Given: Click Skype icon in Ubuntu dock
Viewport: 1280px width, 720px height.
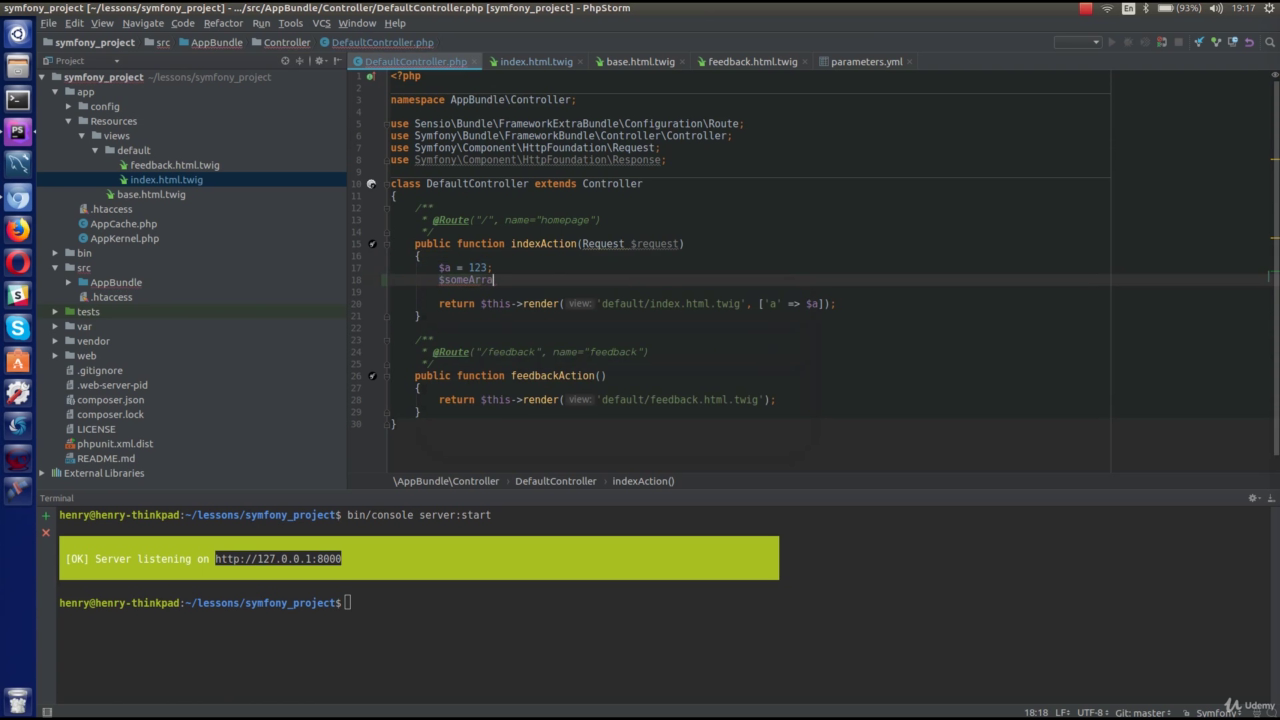Looking at the screenshot, I should click(x=18, y=327).
